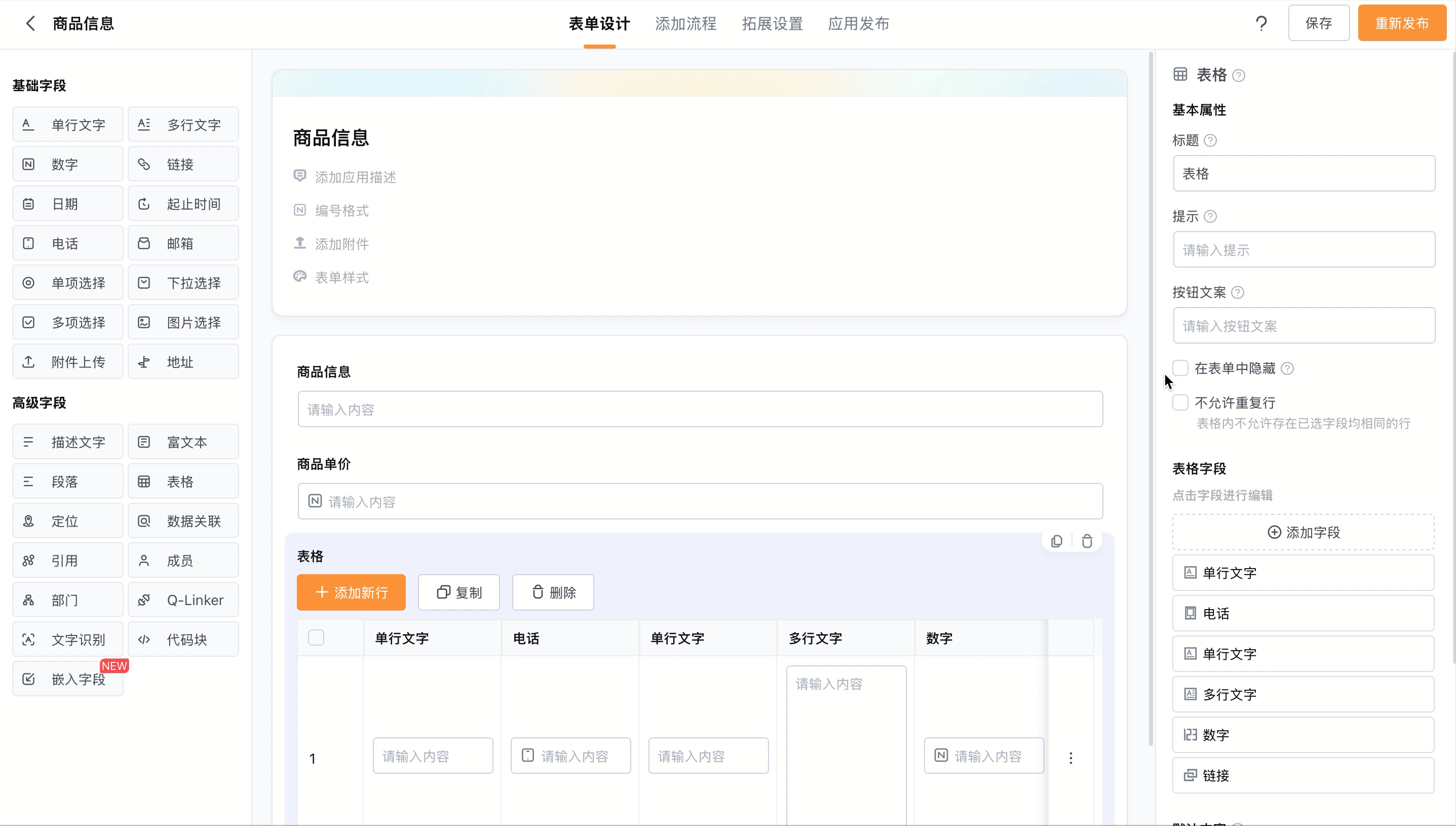Click 添加字段 in 表格字段 panel
Screen dimensions: 1456x826
[x=1304, y=532]
